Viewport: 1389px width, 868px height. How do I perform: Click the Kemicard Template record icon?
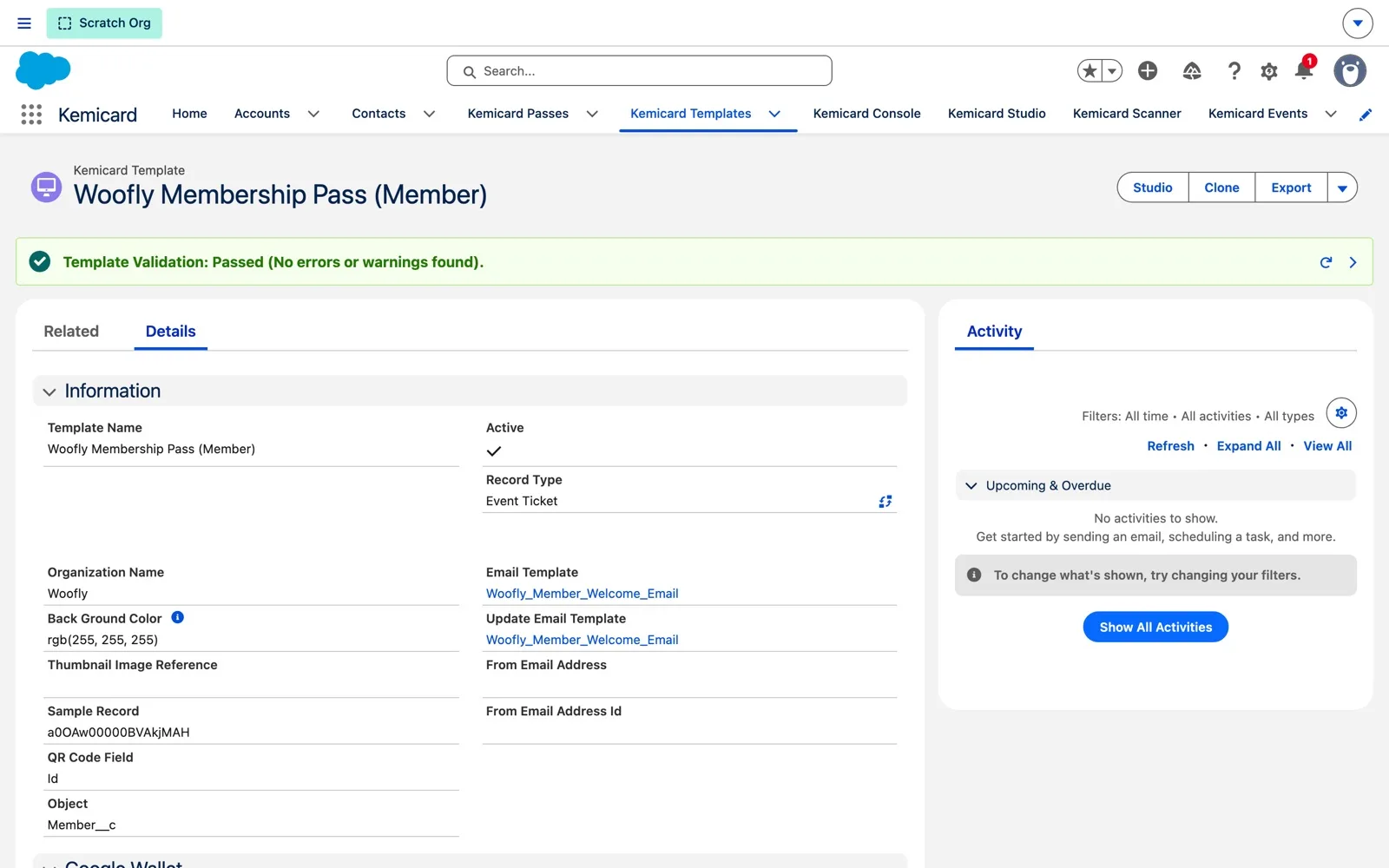pyautogui.click(x=46, y=187)
